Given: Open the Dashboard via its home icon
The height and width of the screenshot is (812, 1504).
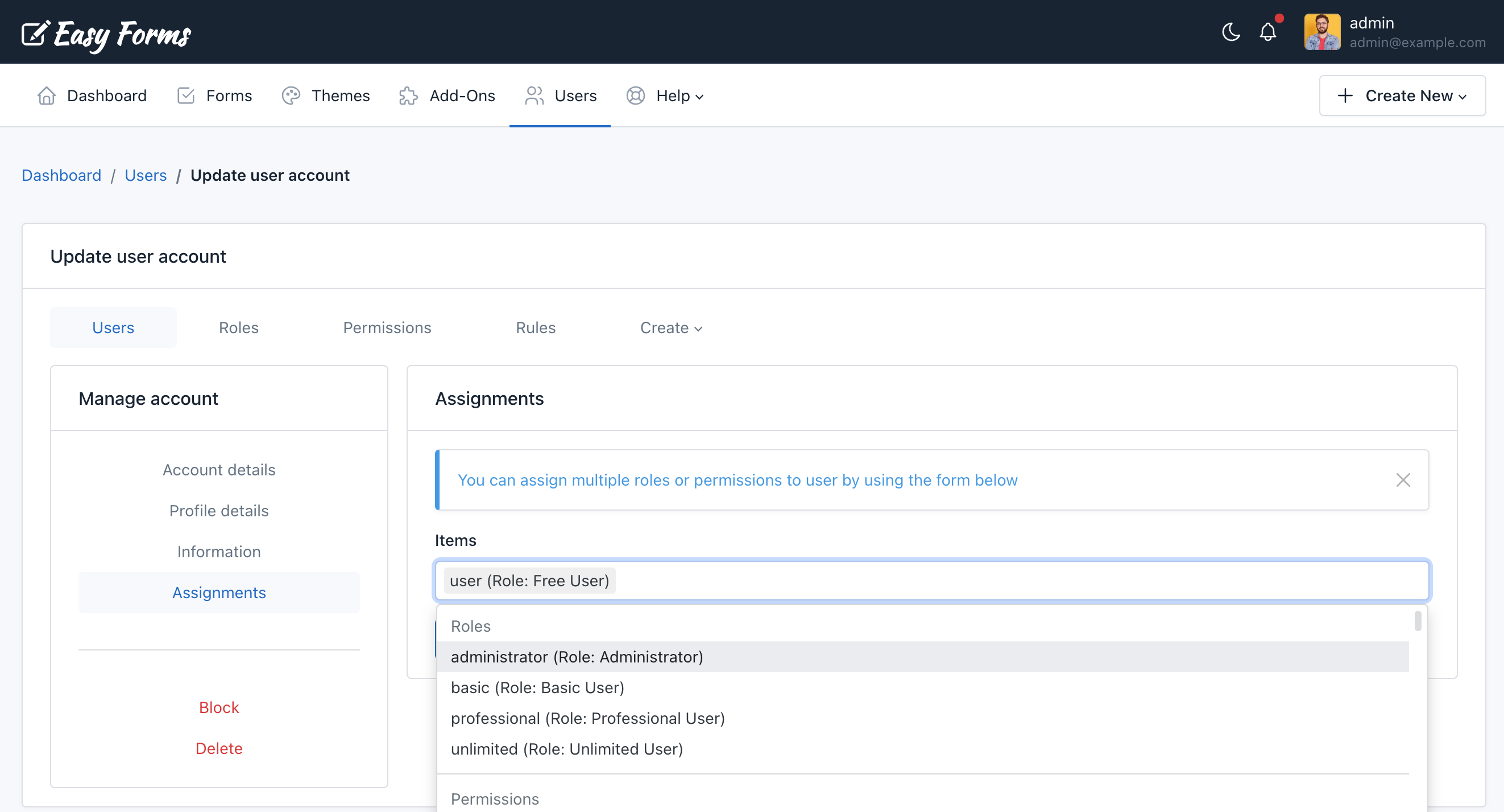Looking at the screenshot, I should tap(46, 95).
